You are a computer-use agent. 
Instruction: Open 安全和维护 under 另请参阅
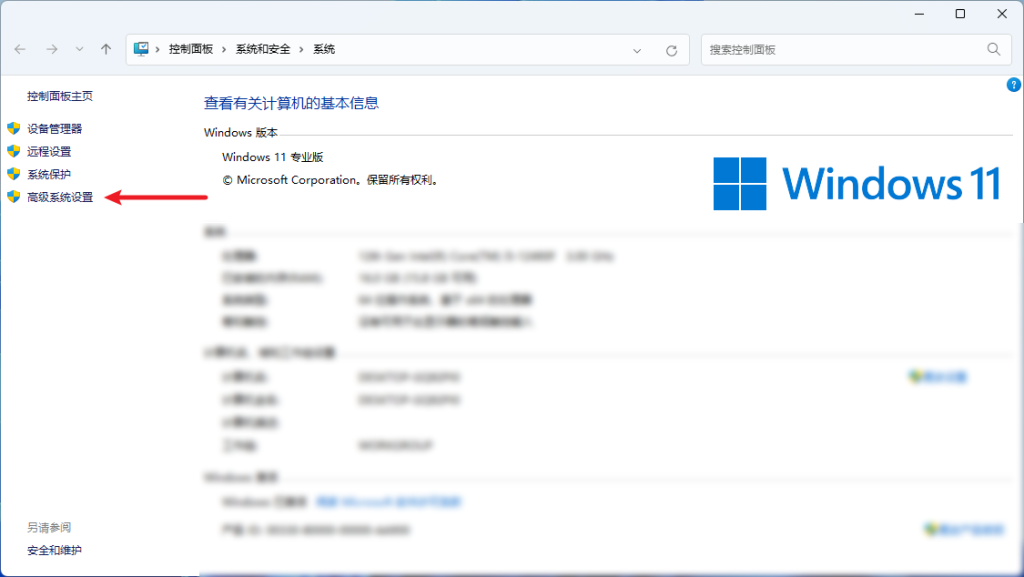[53, 550]
